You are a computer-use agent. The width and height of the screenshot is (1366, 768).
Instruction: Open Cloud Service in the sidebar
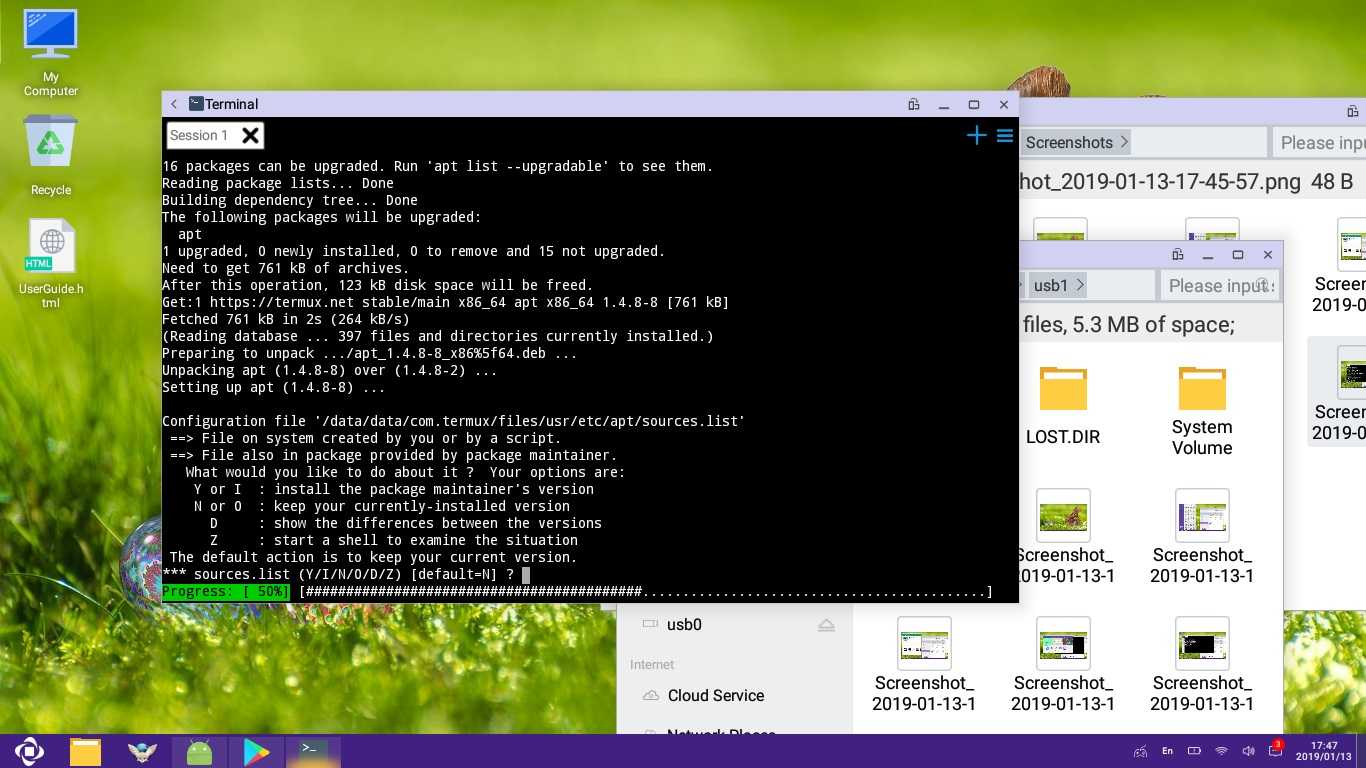pyautogui.click(x=716, y=695)
